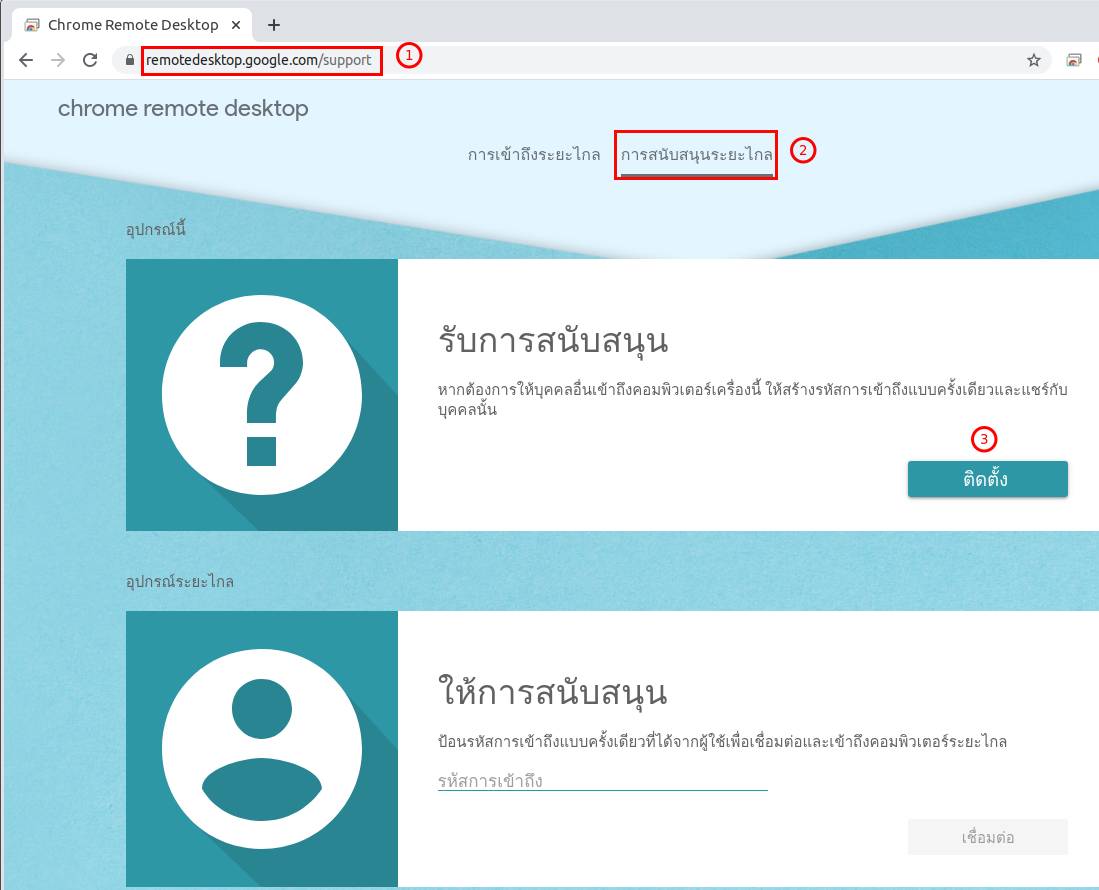This screenshot has width=1099, height=890.
Task: Click the อุปกรณ์นี้ section label
Action: 156,230
